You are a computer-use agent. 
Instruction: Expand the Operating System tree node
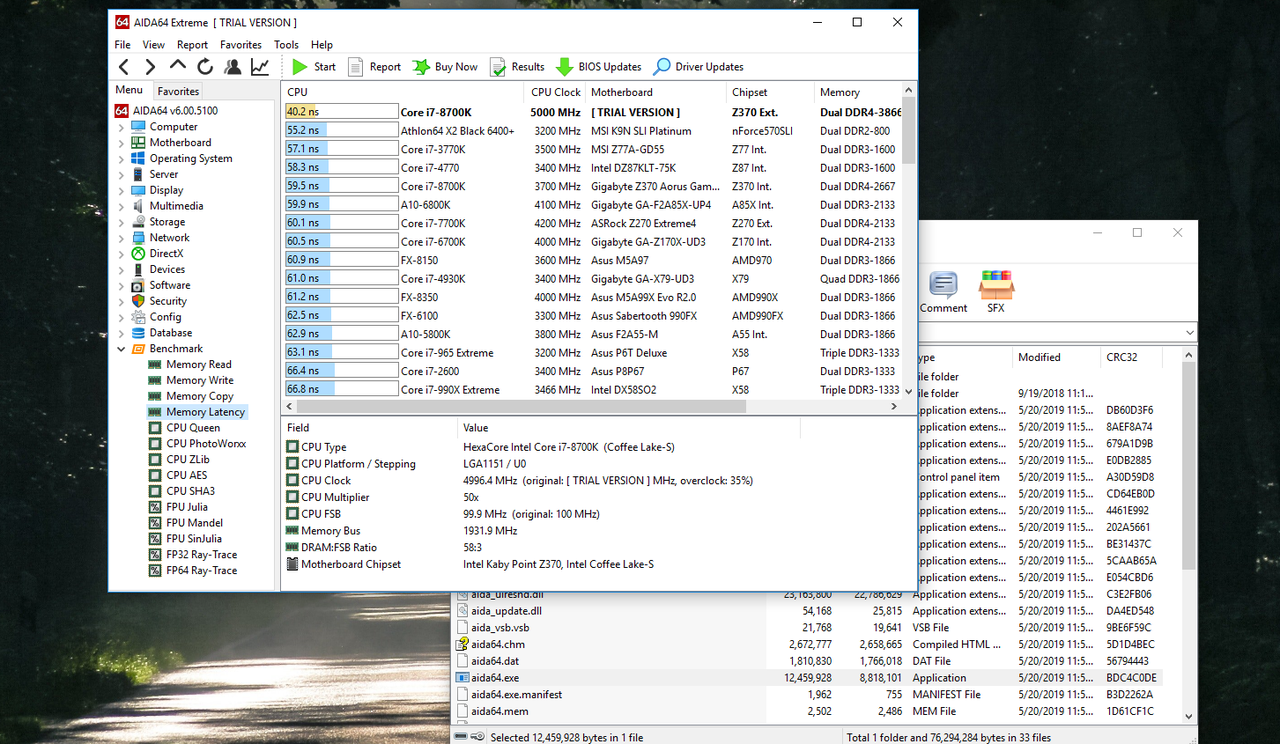coord(122,159)
